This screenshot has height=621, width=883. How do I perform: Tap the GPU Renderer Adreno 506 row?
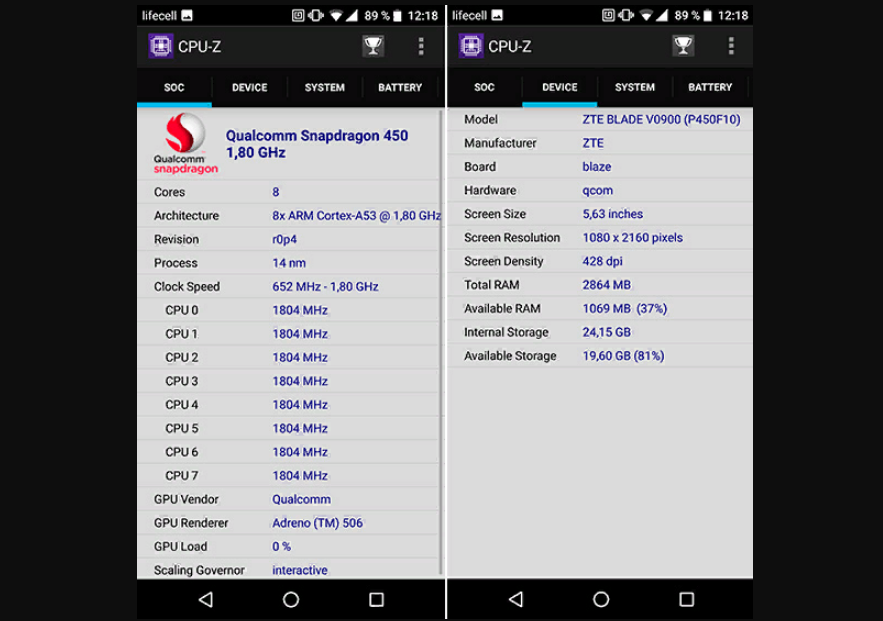click(x=290, y=523)
